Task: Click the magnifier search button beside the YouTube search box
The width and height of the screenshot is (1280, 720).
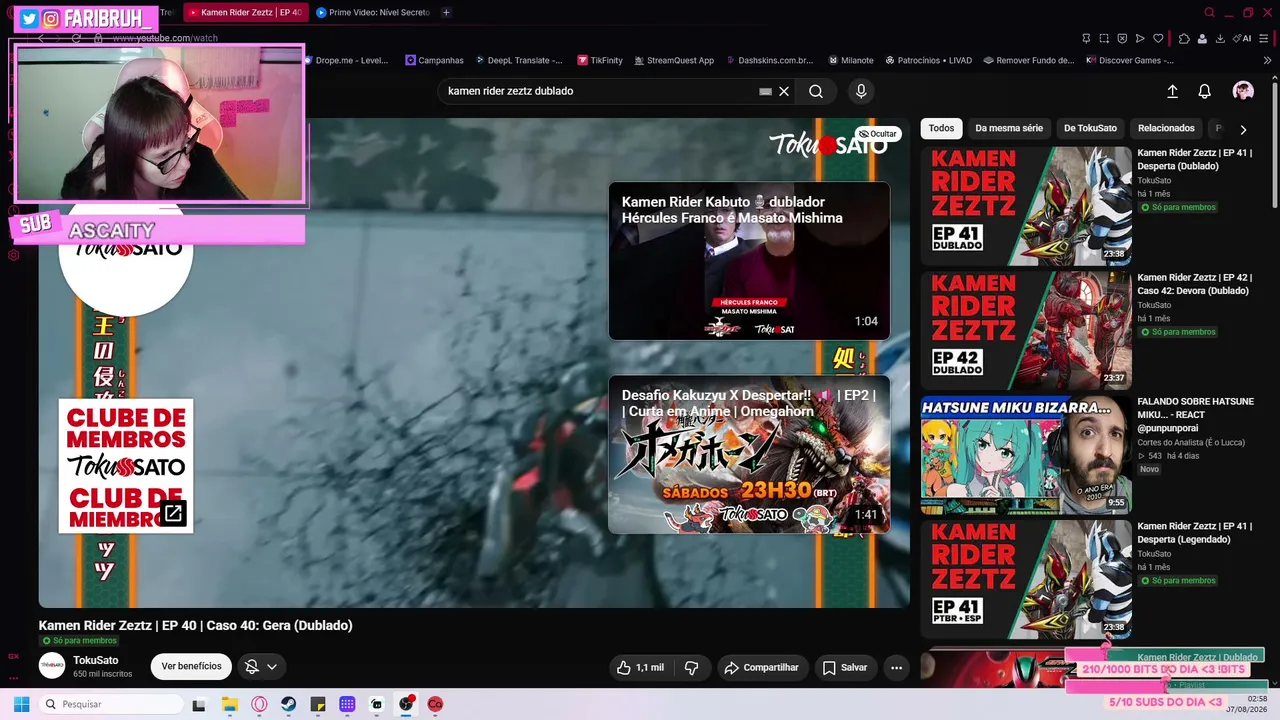Action: (x=816, y=91)
